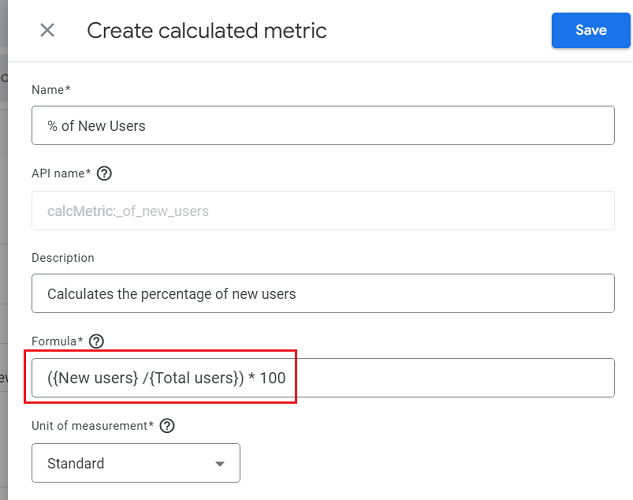633x500 pixels.
Task: Click the Formula* label text
Action: pyautogui.click(x=57, y=341)
